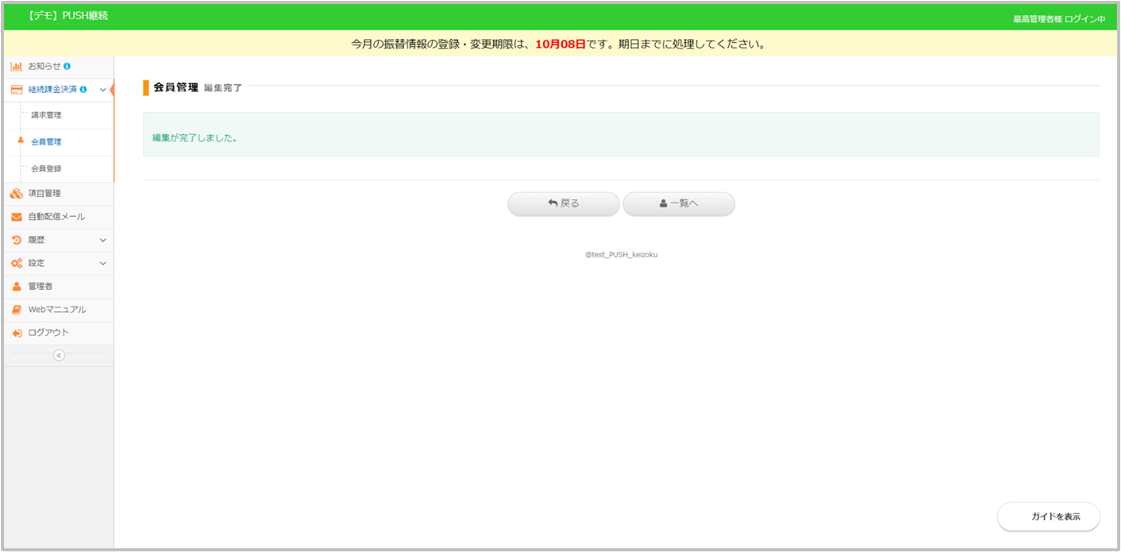The width and height of the screenshot is (1121, 552).
Task: Show the guide with ガイドを表示
Action: click(1048, 516)
